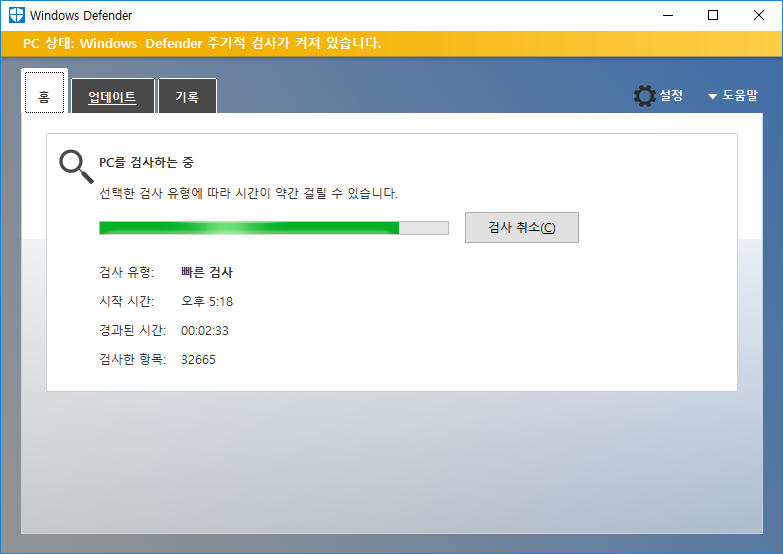
Task: Click the 시작 시간 label
Action: (127, 301)
